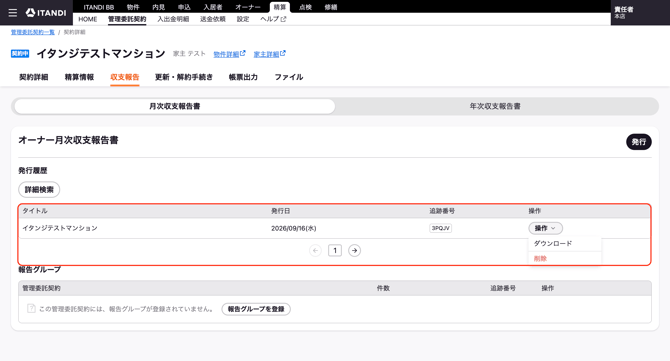Screen dimensions: 670x361
Task: Select 入居者 in top navigation
Action: click(x=213, y=7)
